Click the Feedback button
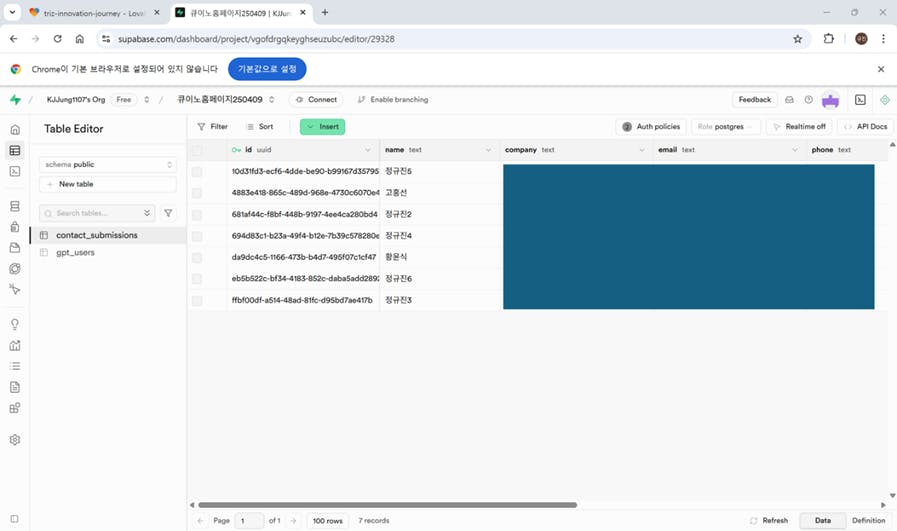 755,100
